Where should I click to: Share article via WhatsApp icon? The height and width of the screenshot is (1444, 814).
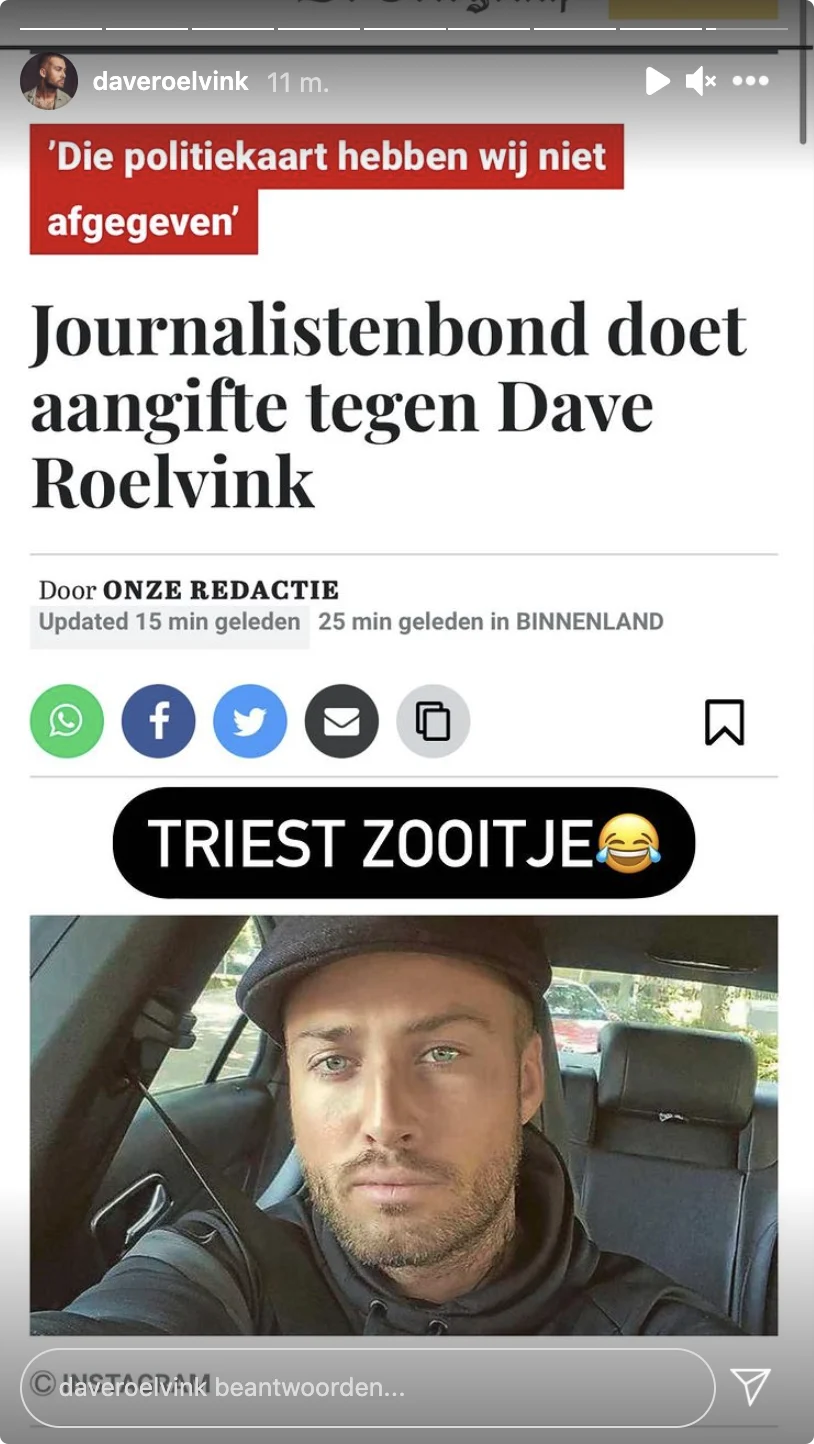click(x=67, y=721)
